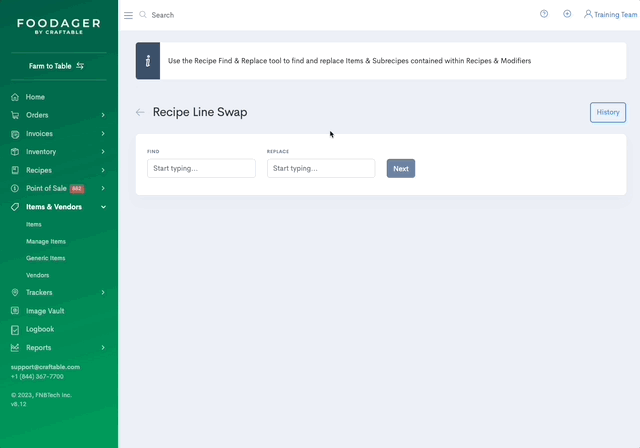
Task: Open the Logbook sidebar item
Action: click(39, 329)
